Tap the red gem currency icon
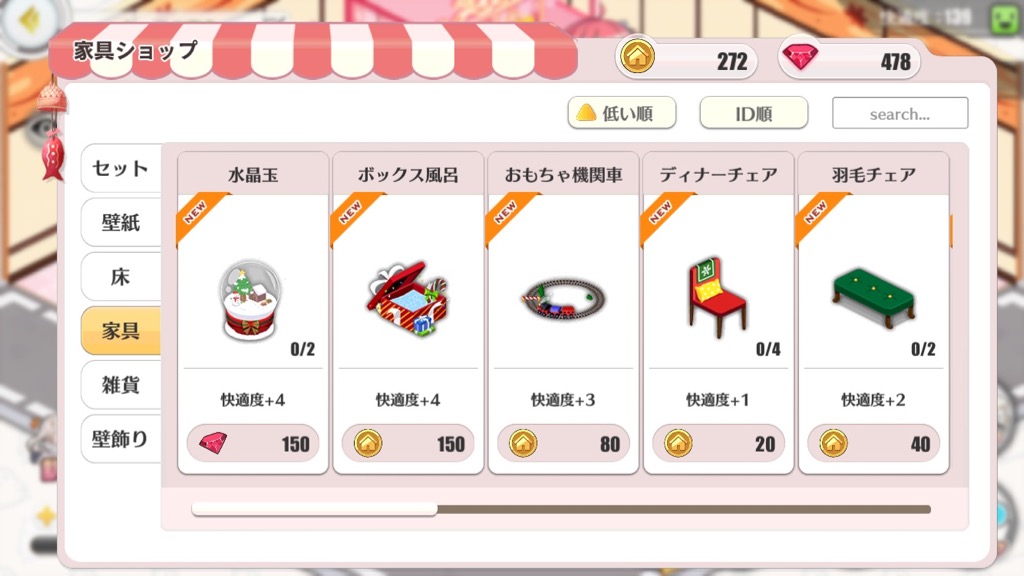Image resolution: width=1024 pixels, height=576 pixels. pos(800,58)
